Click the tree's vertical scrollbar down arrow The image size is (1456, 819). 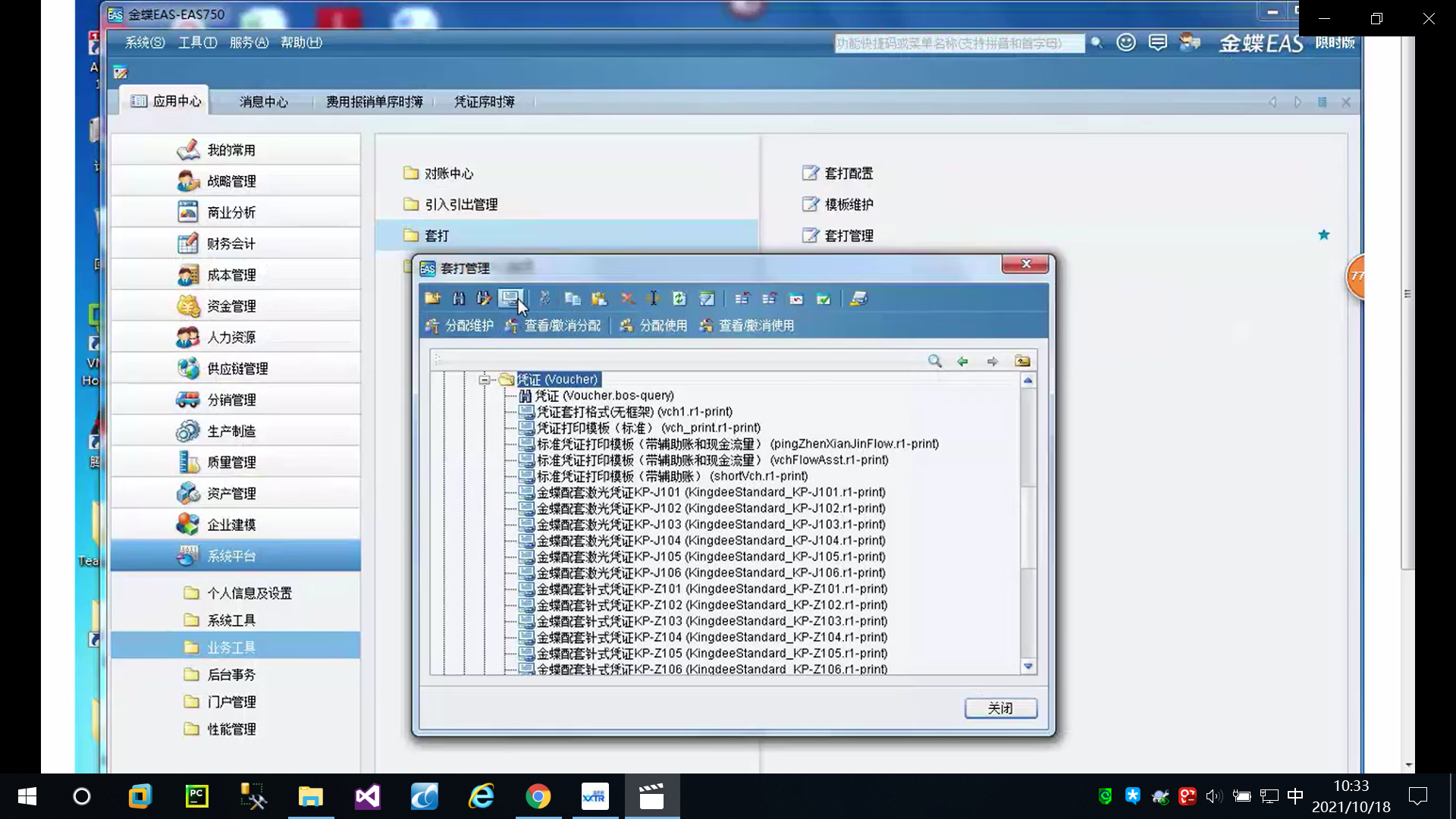(1028, 666)
